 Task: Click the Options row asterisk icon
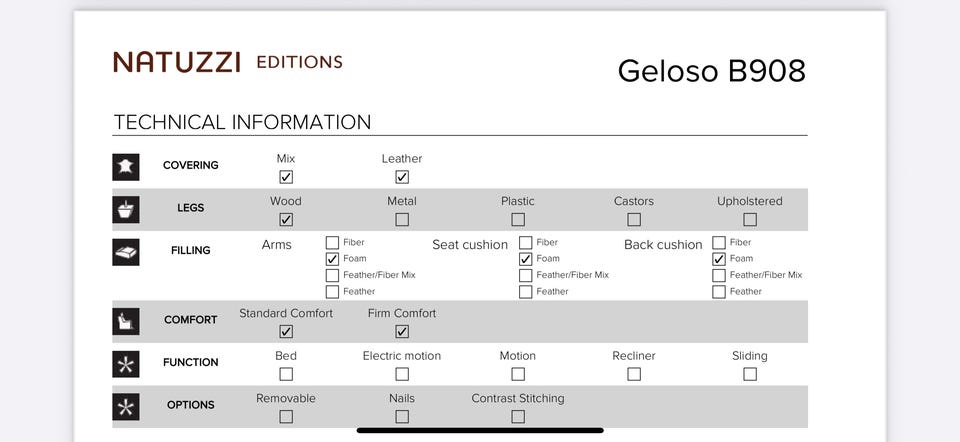pos(126,406)
